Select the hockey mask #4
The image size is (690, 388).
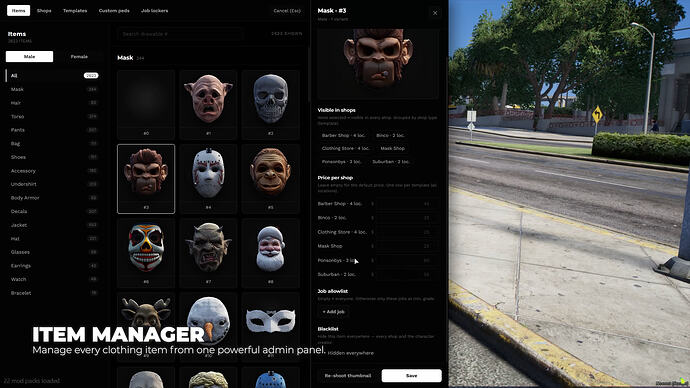(208, 179)
